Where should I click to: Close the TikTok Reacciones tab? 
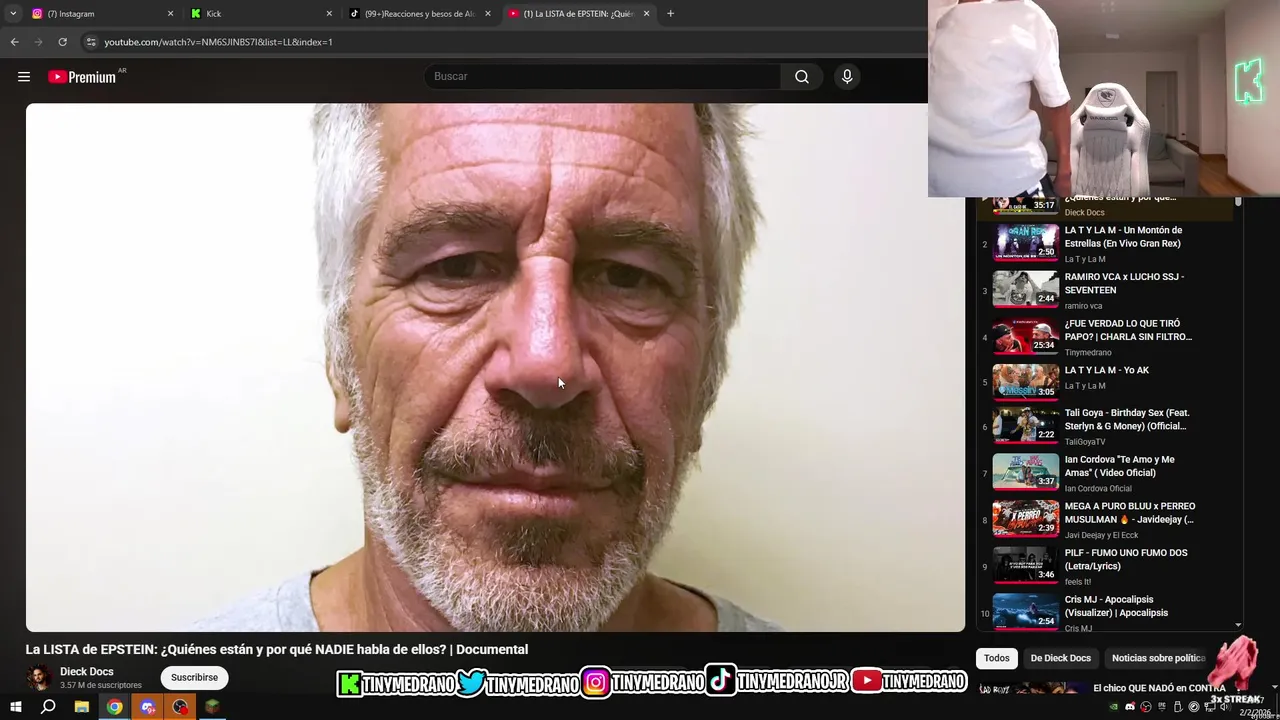pos(488,14)
